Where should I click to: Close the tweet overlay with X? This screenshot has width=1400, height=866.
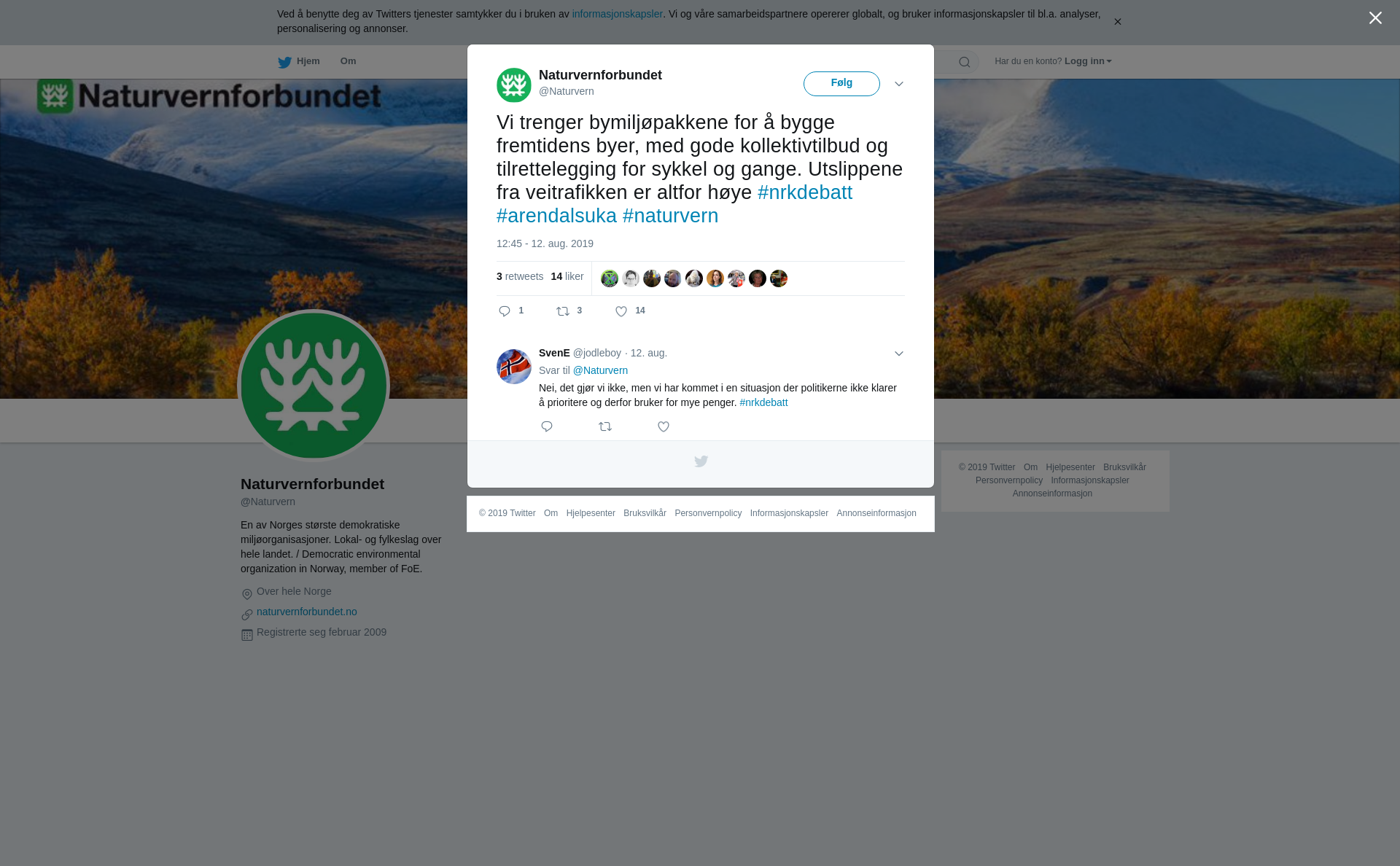tap(1375, 18)
